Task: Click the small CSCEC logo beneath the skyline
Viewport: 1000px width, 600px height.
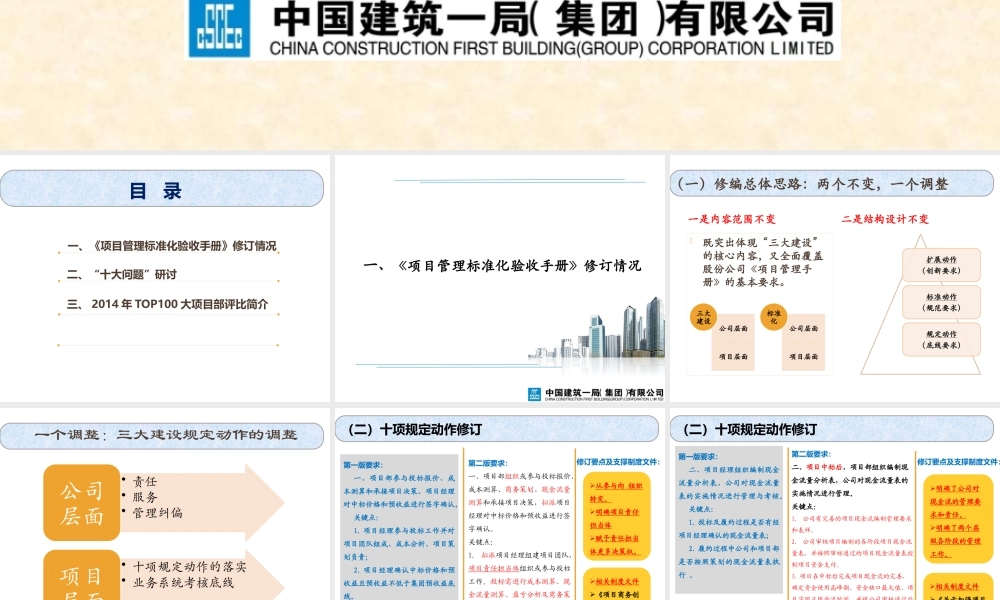Action: 534,395
